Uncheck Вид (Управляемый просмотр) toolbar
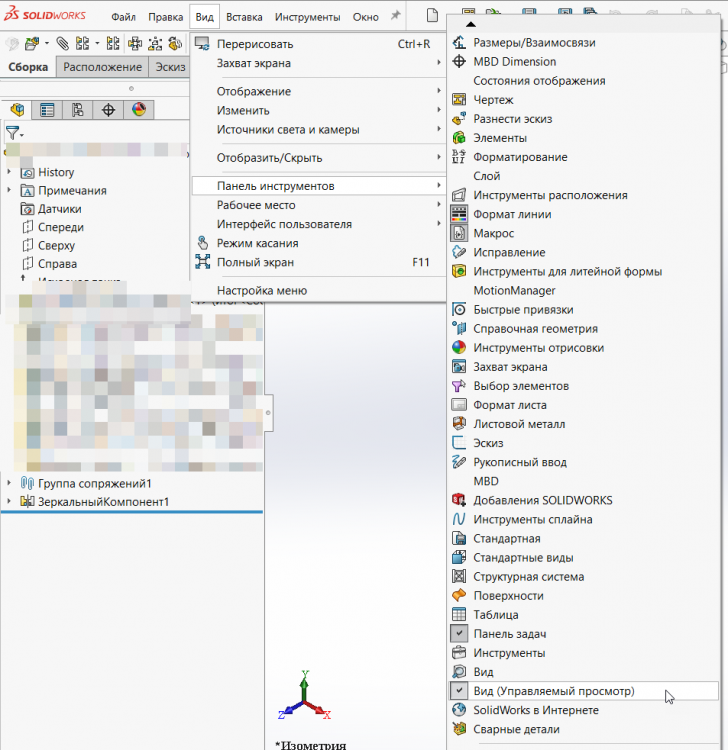Viewport: 728px width, 750px height. point(459,691)
